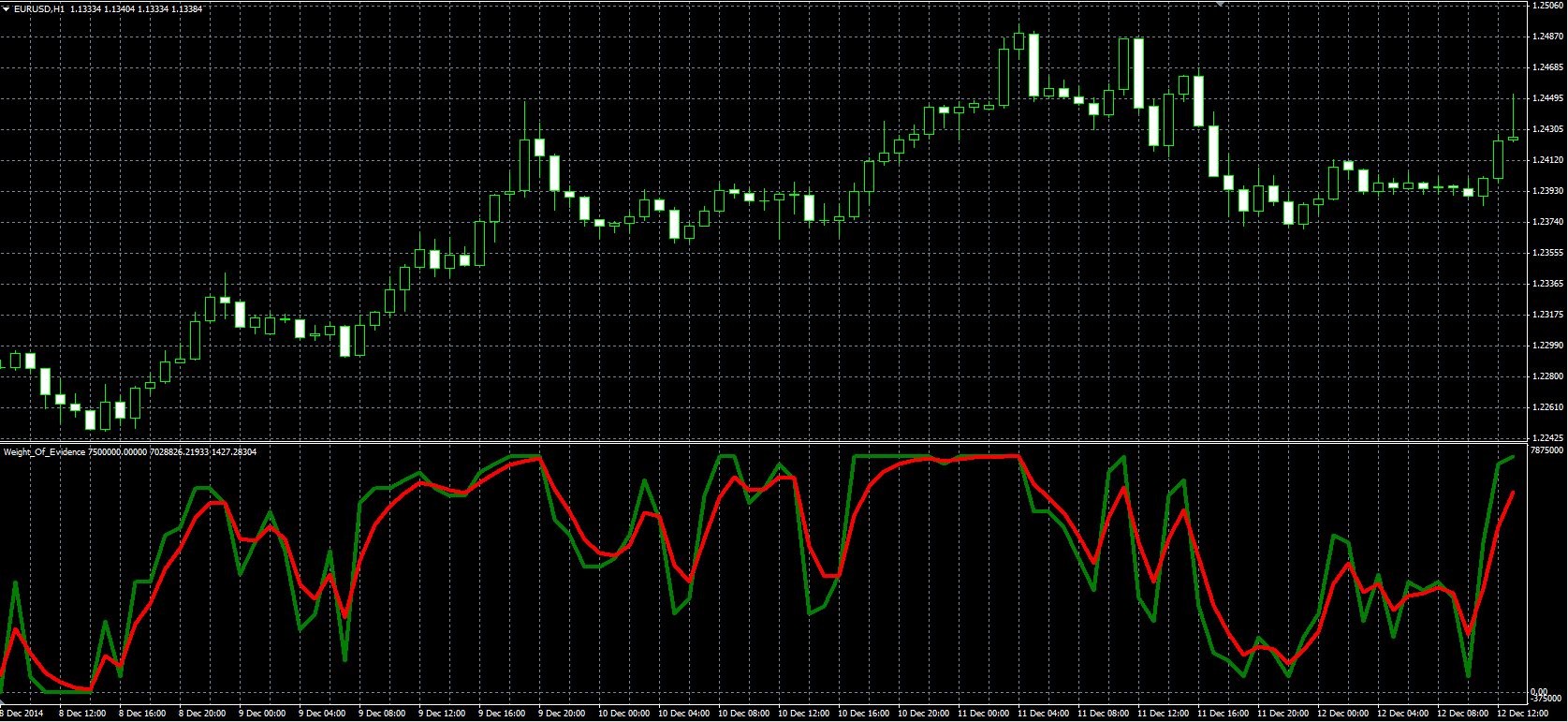Click the 1.23930 price scale label
This screenshot has height=722, width=1568.
(x=1549, y=191)
